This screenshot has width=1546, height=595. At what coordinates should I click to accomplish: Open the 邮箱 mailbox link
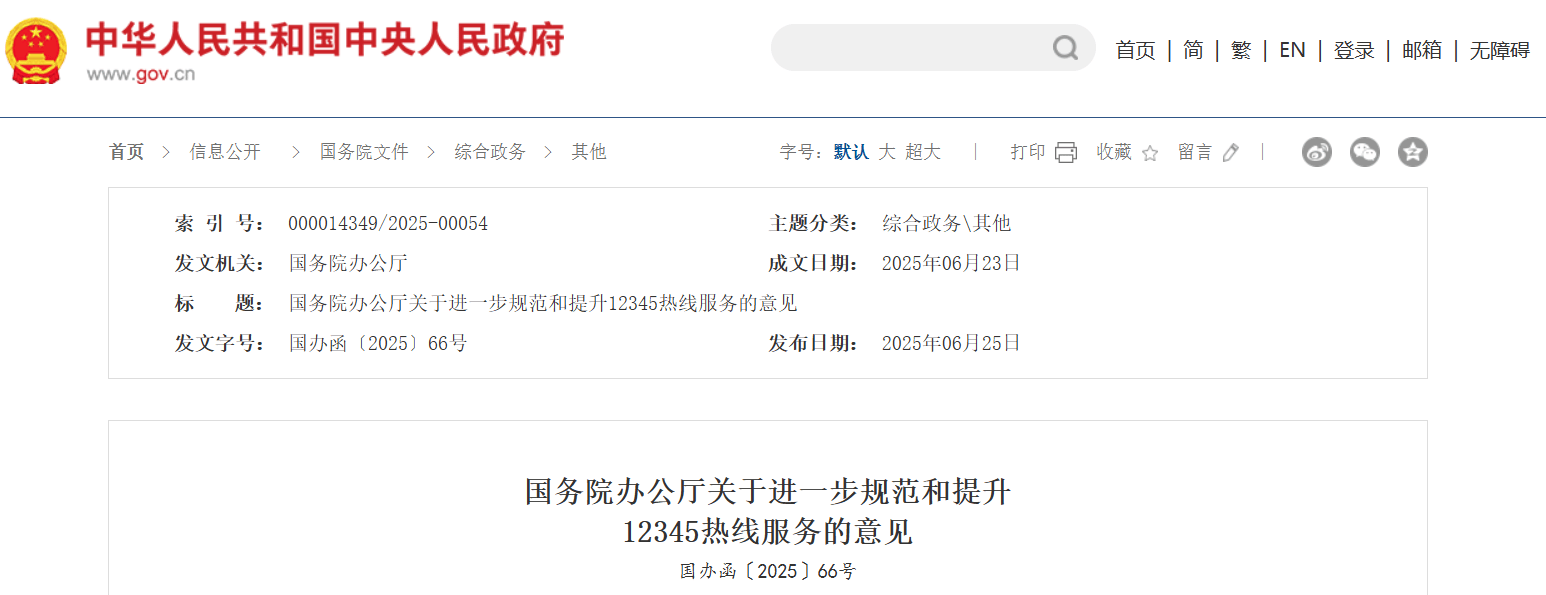(x=1422, y=49)
